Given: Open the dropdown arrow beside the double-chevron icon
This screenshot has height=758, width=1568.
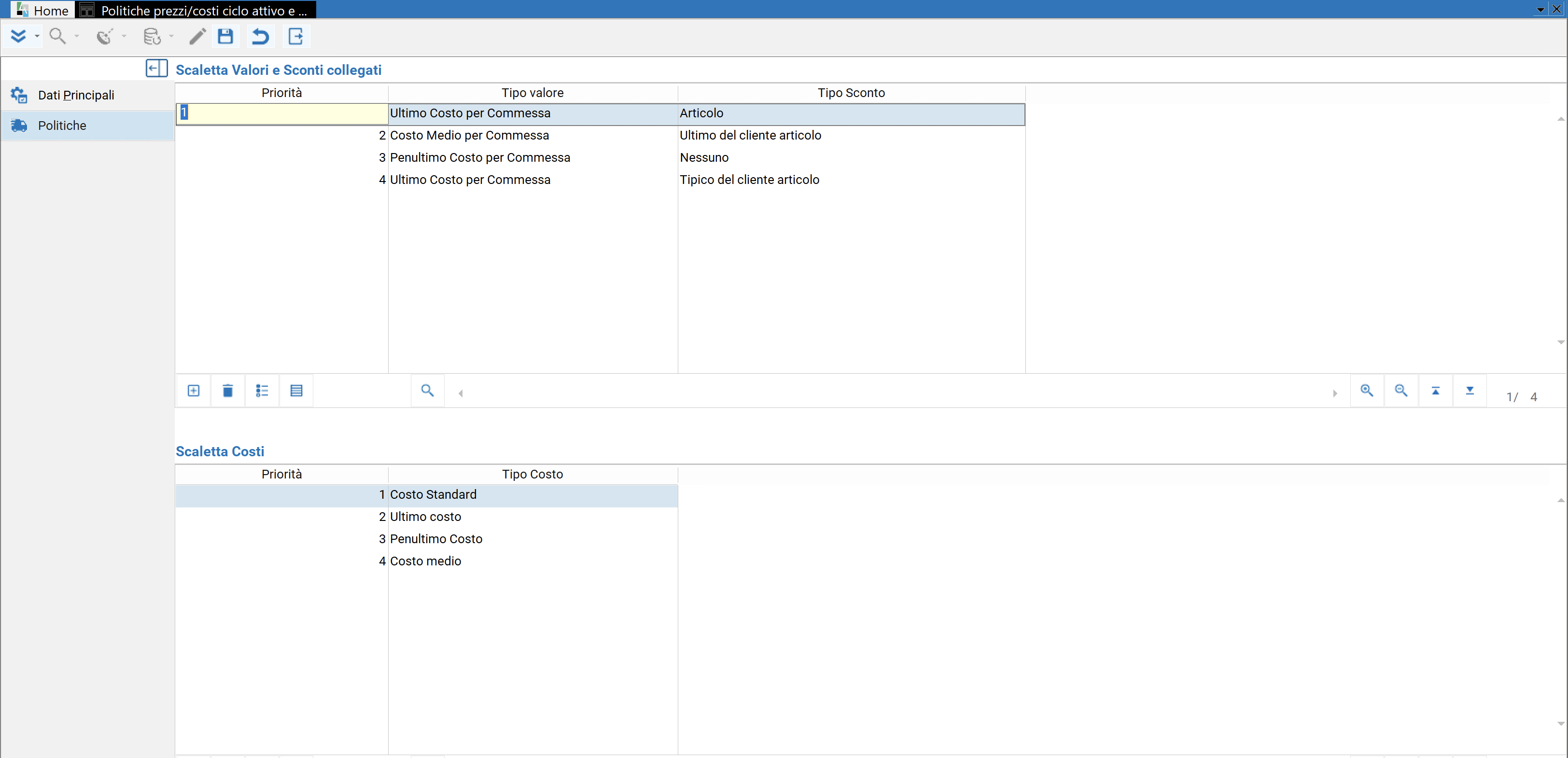Looking at the screenshot, I should pos(37,37).
